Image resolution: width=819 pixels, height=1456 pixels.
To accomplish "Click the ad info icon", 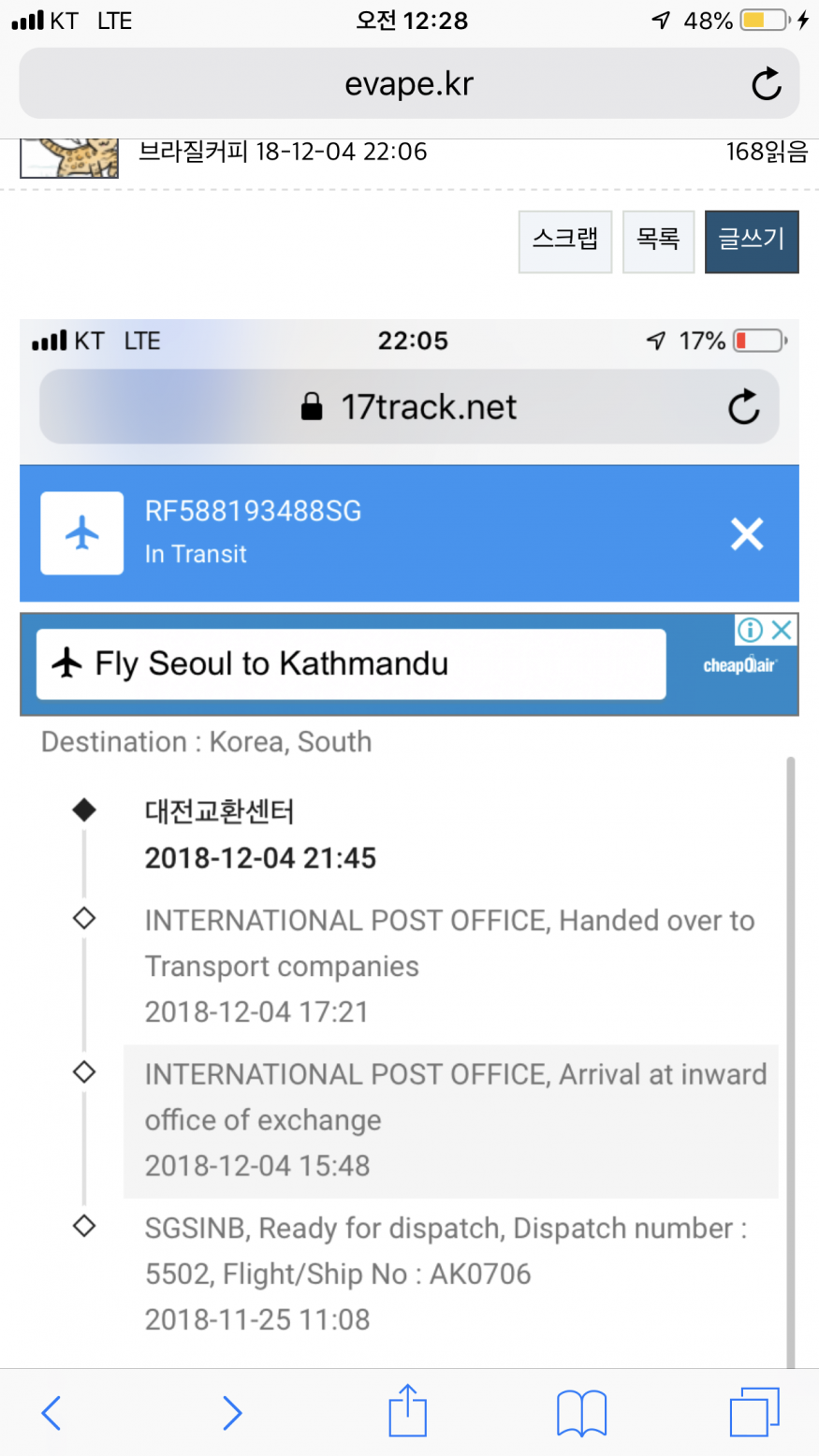I will (750, 630).
